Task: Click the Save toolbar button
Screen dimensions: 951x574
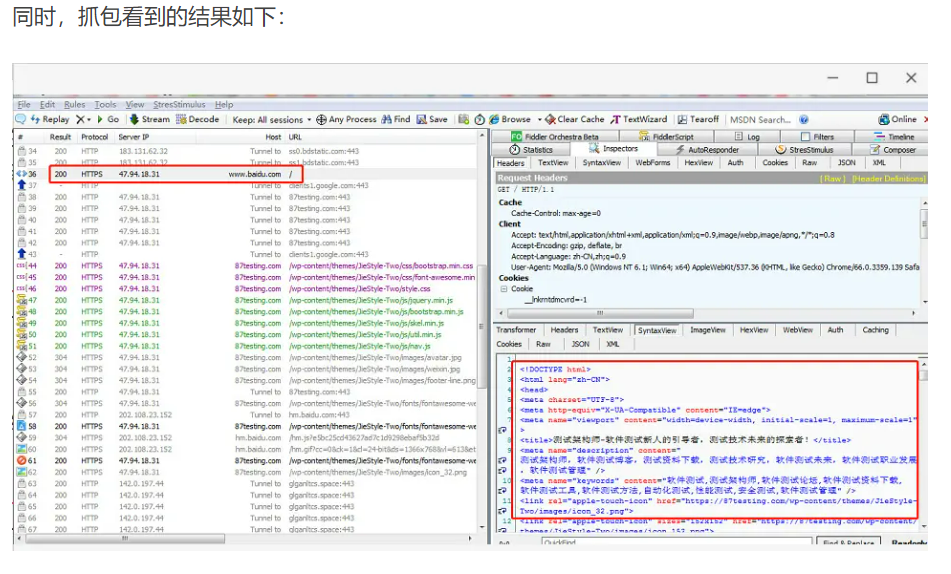Action: tap(432, 119)
